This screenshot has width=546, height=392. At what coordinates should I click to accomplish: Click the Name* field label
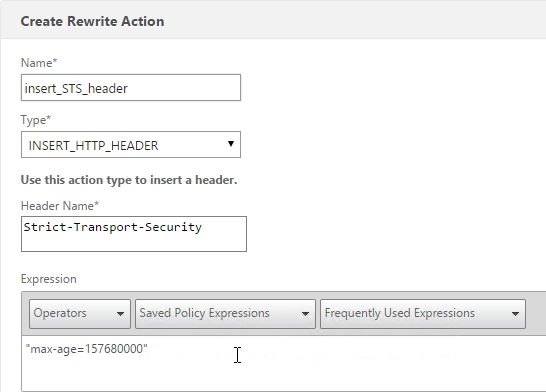tap(39, 63)
